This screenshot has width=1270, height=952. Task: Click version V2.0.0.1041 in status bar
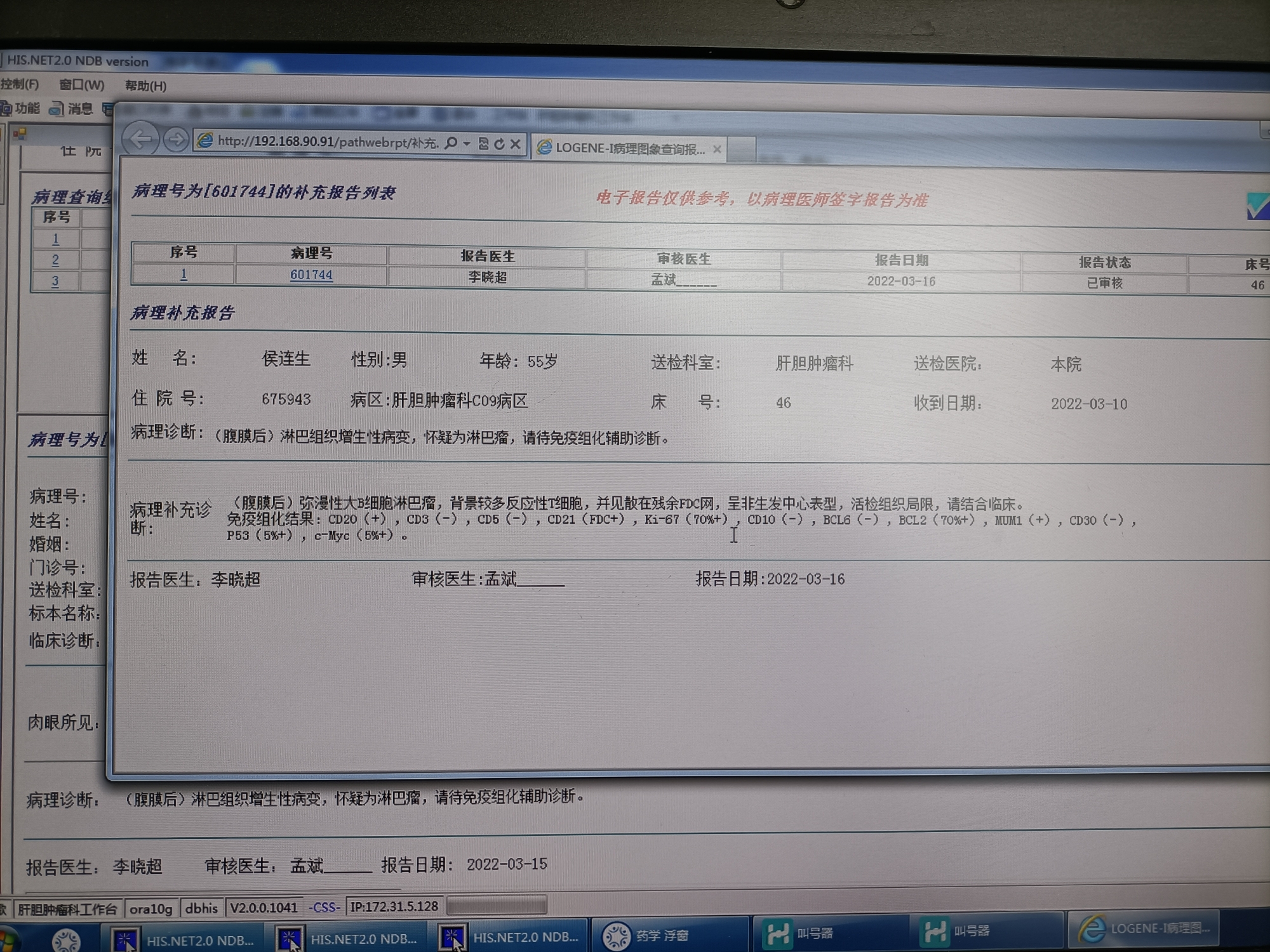click(x=264, y=908)
